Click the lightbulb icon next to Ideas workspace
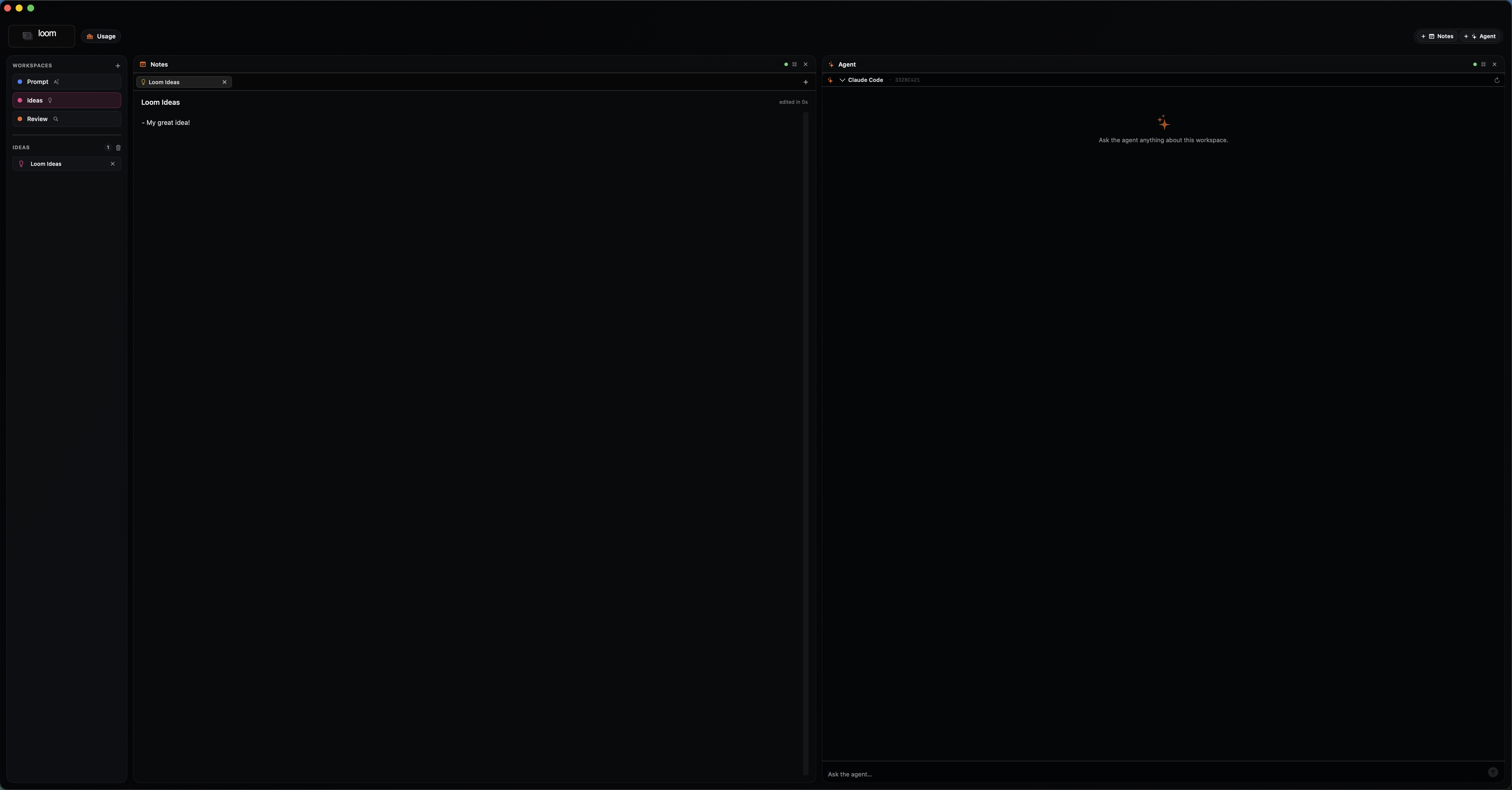This screenshot has width=1512, height=790. point(51,100)
